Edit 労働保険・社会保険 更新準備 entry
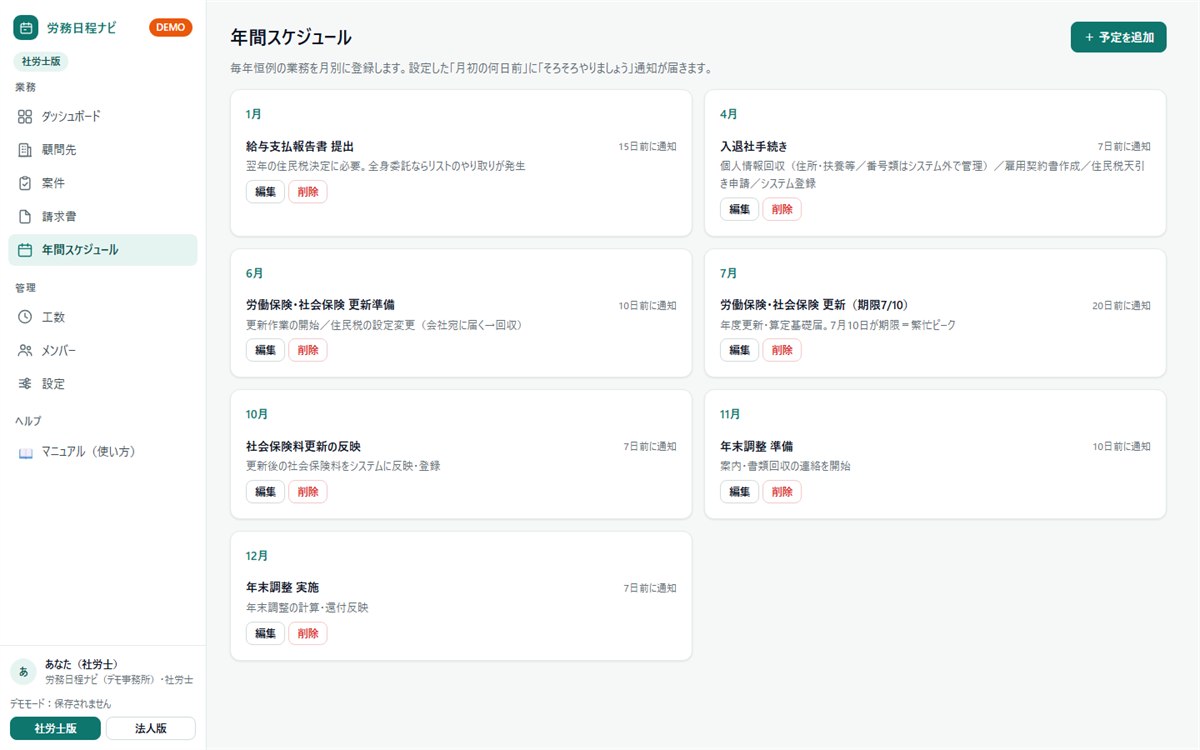Image resolution: width=1200 pixels, height=750 pixels. click(x=265, y=350)
